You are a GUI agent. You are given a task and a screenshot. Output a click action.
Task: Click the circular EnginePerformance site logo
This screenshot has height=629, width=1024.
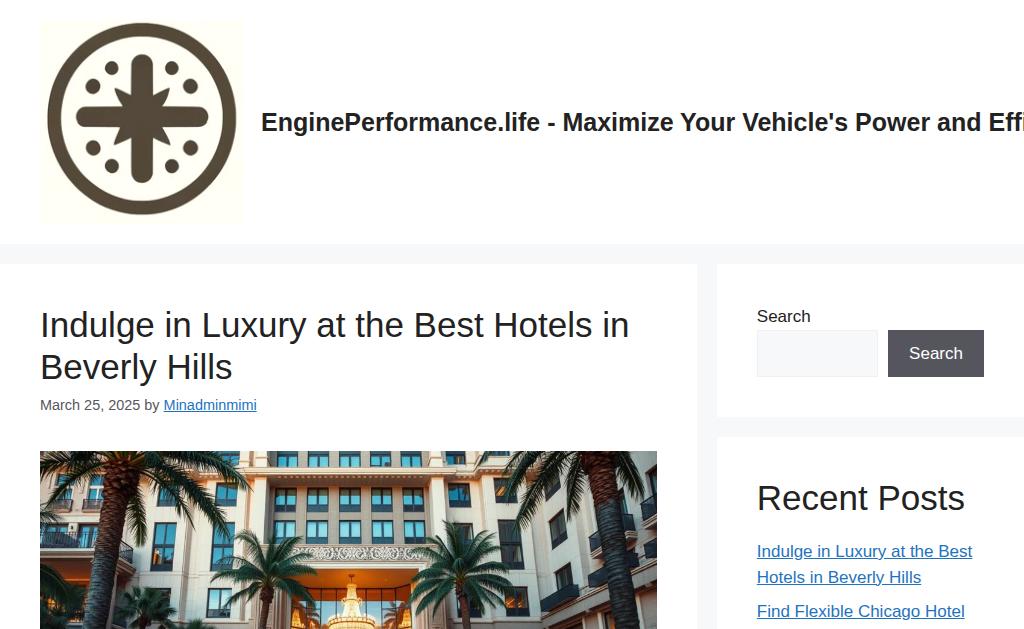[x=142, y=119]
